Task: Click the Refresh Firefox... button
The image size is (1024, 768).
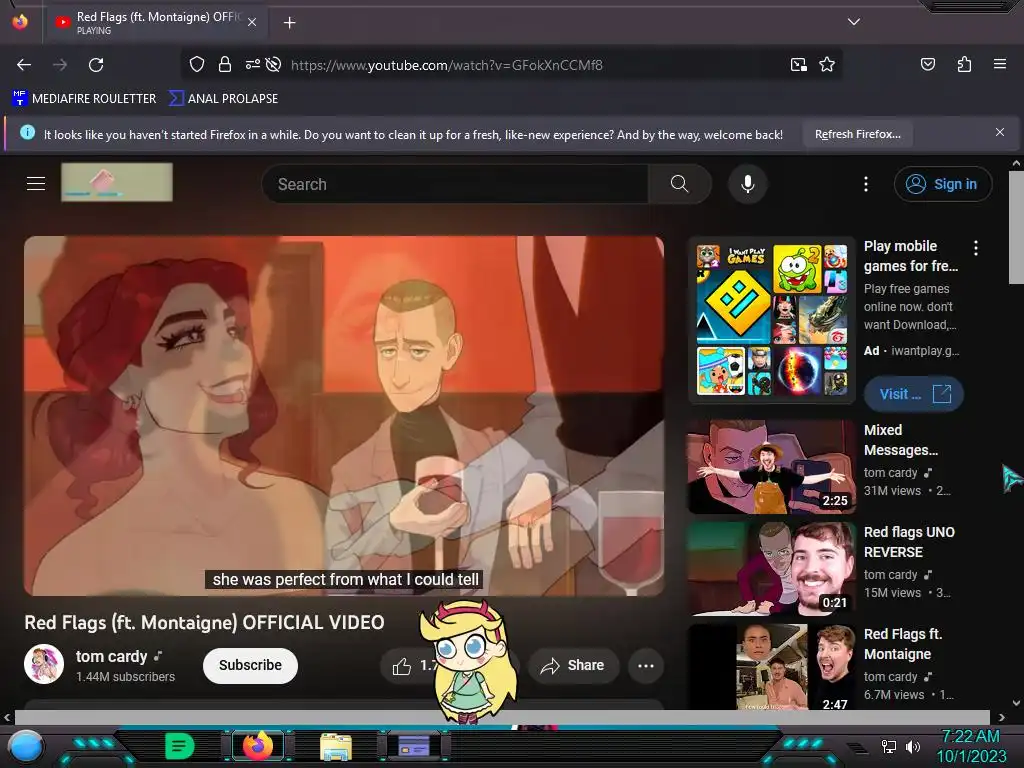Action: (857, 135)
